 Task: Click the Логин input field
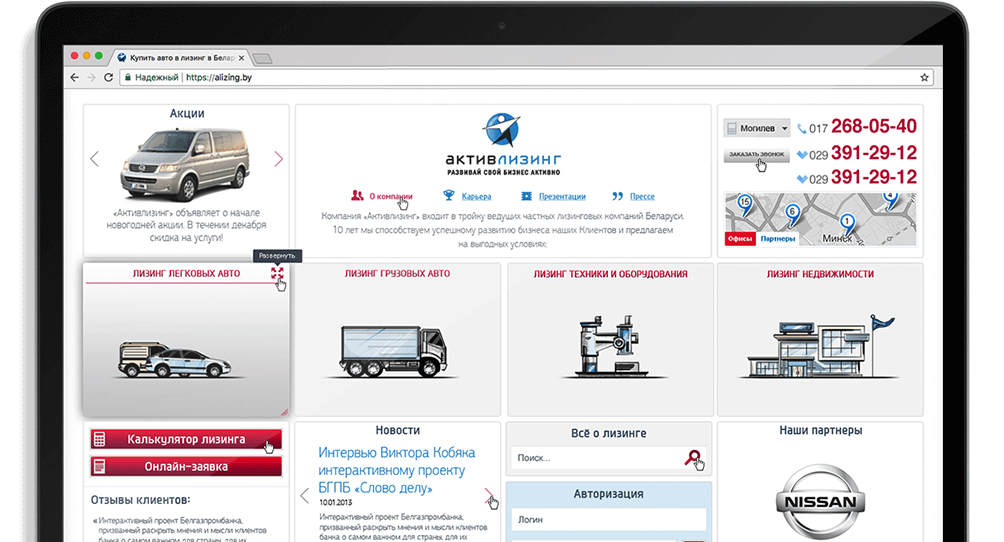tap(608, 520)
